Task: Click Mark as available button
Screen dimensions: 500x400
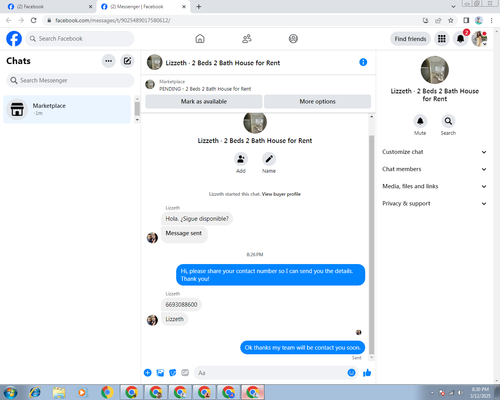Action: (204, 101)
